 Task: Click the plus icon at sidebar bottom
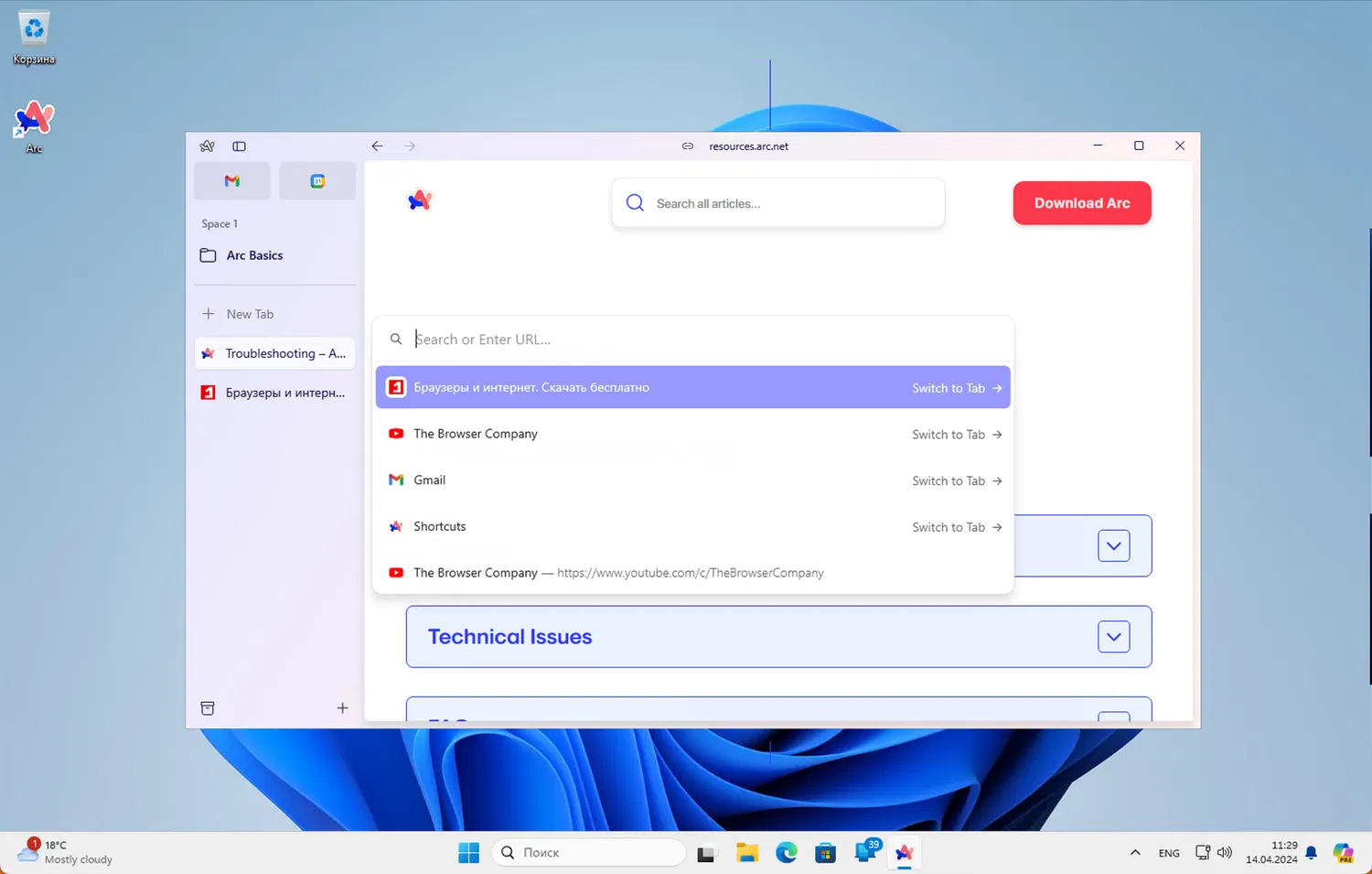coord(342,708)
